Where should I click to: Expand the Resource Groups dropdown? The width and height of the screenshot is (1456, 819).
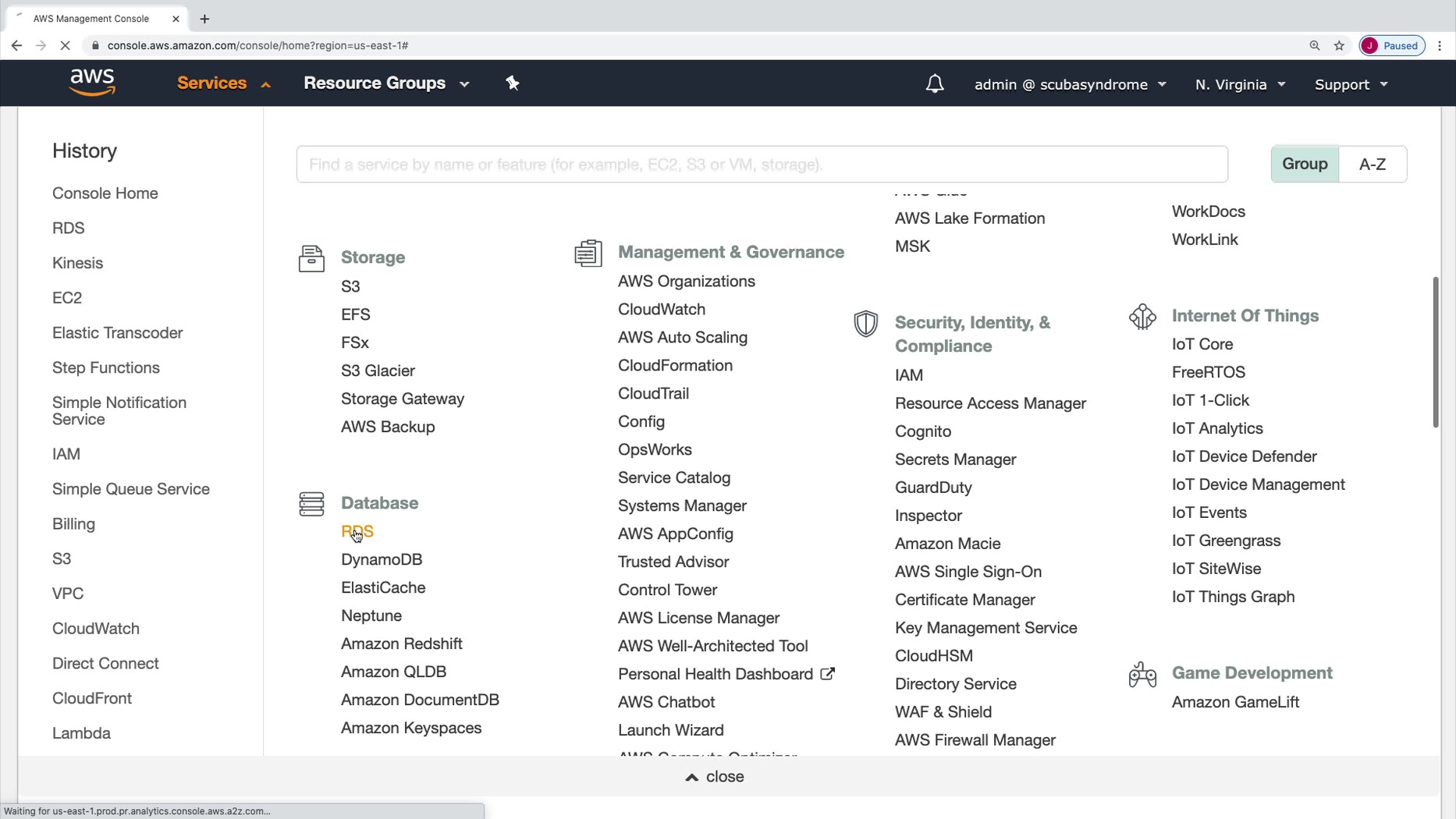click(x=386, y=83)
